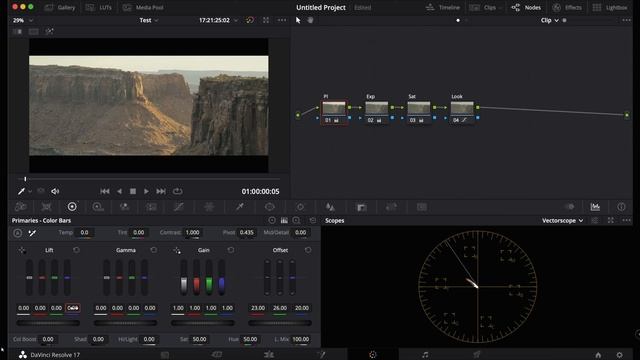Select node 01 PI thumbnail
The image size is (640, 360).
tap(334, 108)
